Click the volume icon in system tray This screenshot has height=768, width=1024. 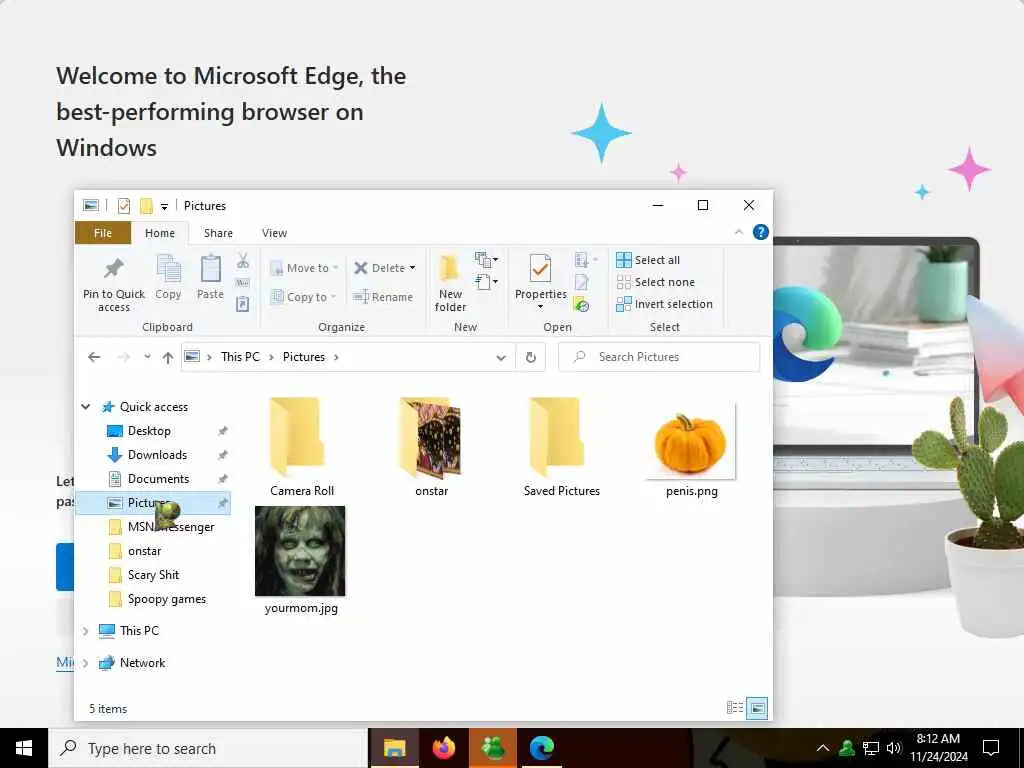coord(894,748)
